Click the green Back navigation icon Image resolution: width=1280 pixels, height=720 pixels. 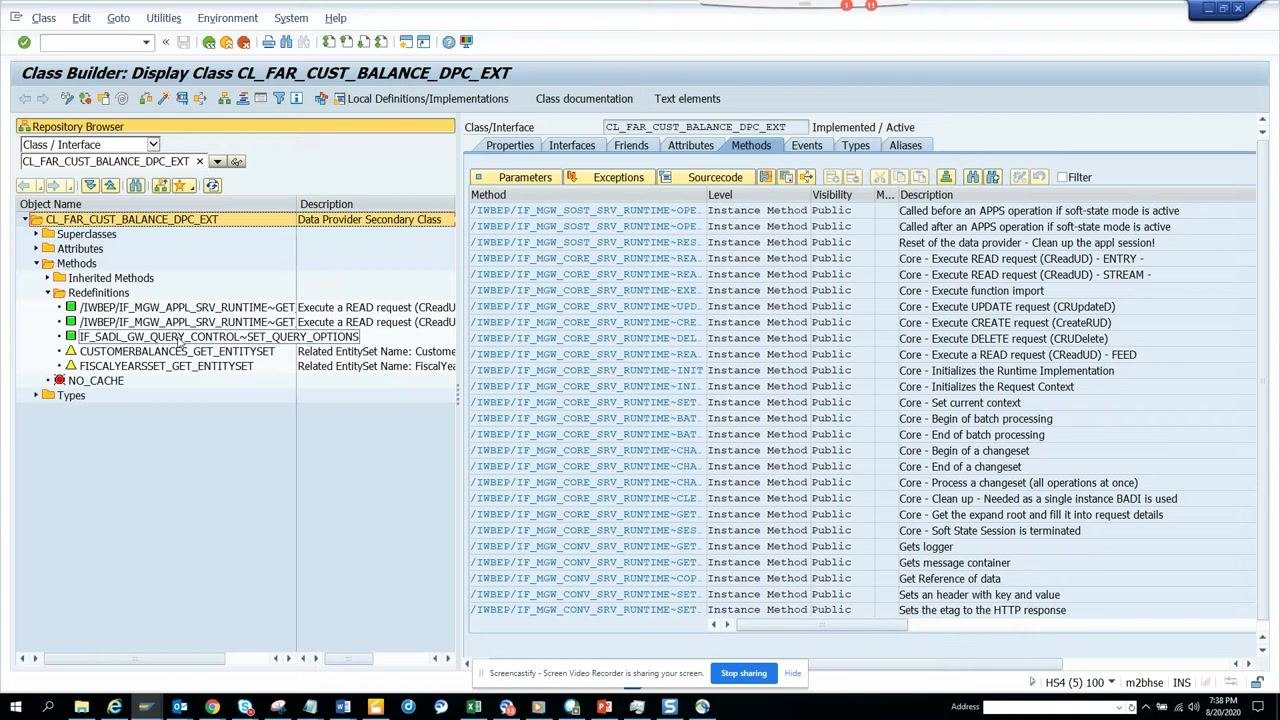pos(209,42)
